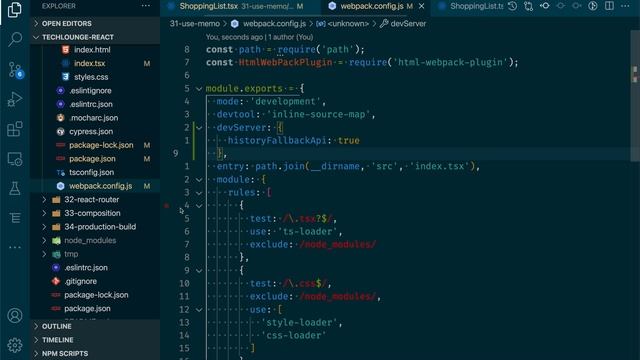640x360 pixels.
Task: Open the Explorer view in activity bar
Action: [x=15, y=10]
